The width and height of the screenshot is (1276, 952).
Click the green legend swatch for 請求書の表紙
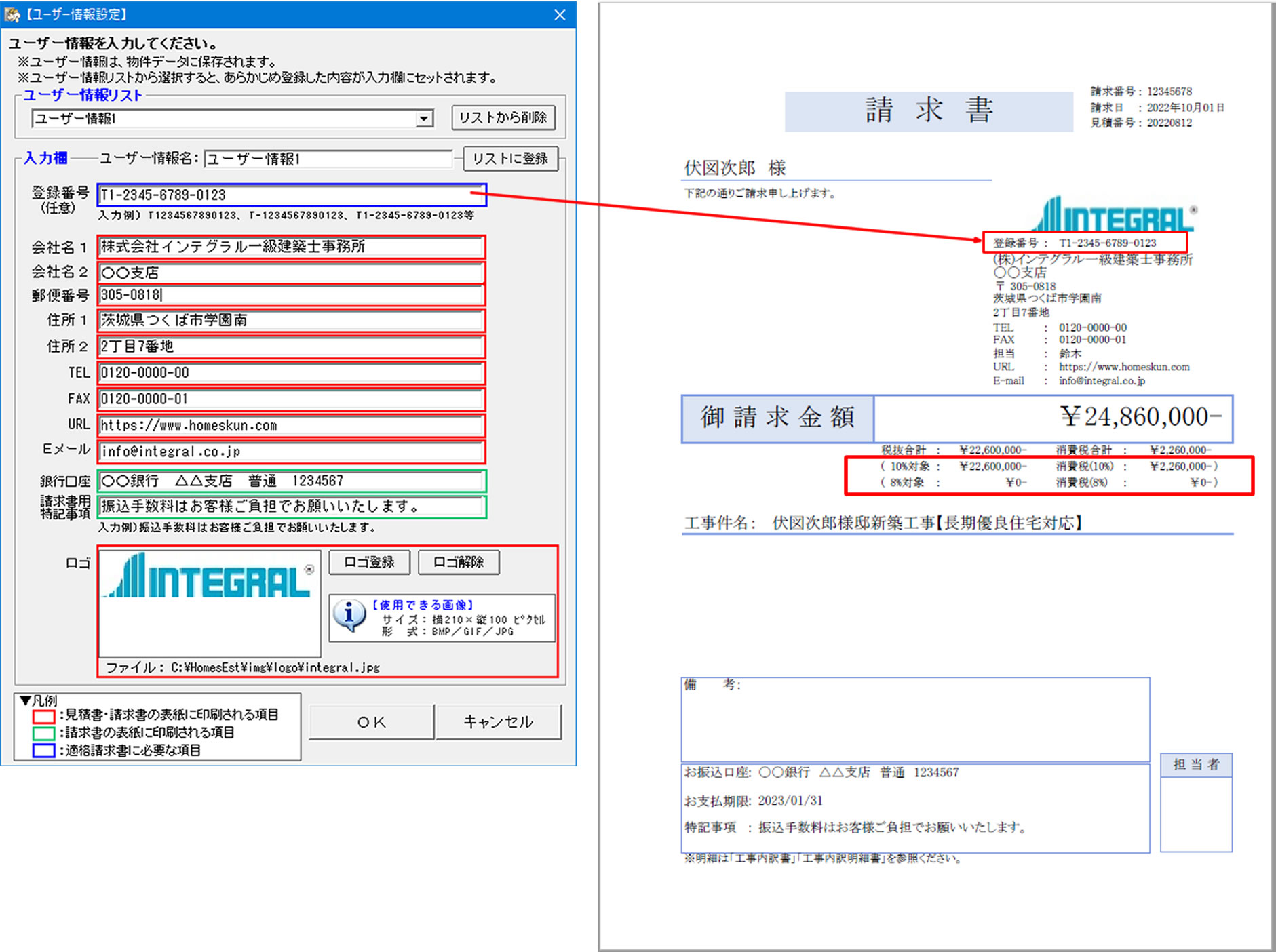pyautogui.click(x=43, y=733)
